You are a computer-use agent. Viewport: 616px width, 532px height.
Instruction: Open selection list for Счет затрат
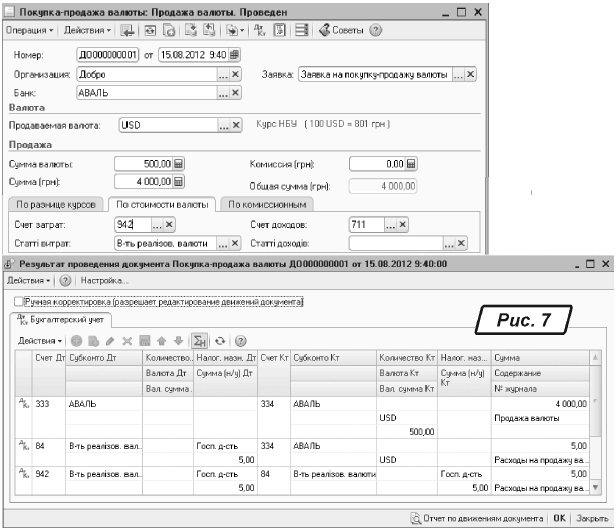click(157, 225)
